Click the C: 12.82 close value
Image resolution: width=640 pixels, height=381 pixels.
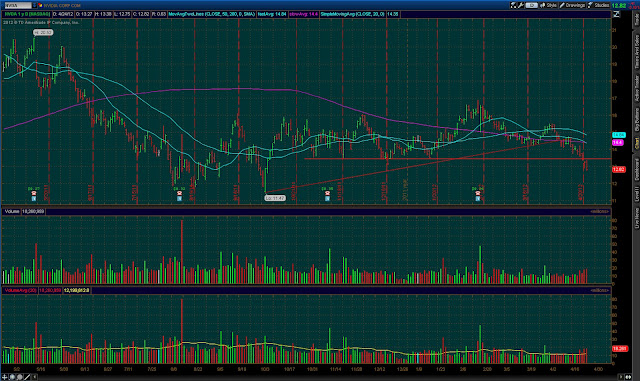(x=141, y=14)
